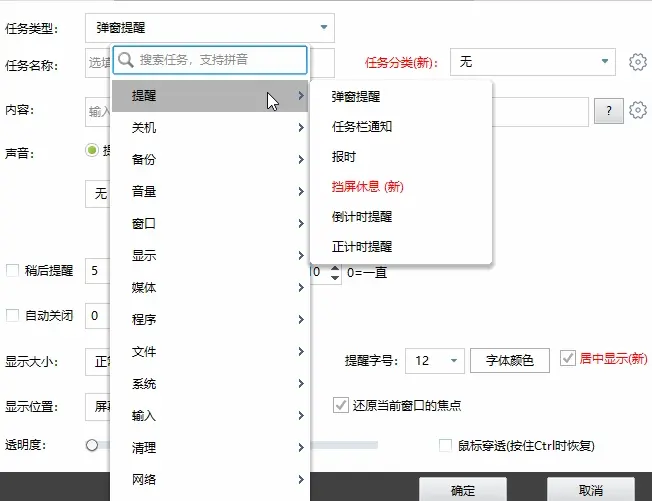The width and height of the screenshot is (652, 501).
Task: Expand the 系统 menu category
Action: (210, 384)
